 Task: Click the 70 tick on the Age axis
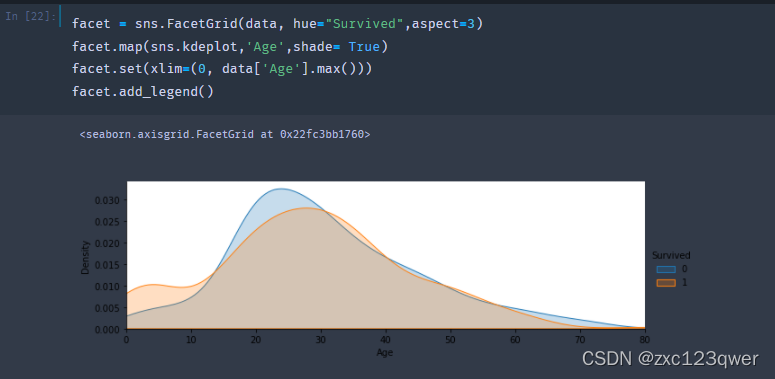click(580, 339)
